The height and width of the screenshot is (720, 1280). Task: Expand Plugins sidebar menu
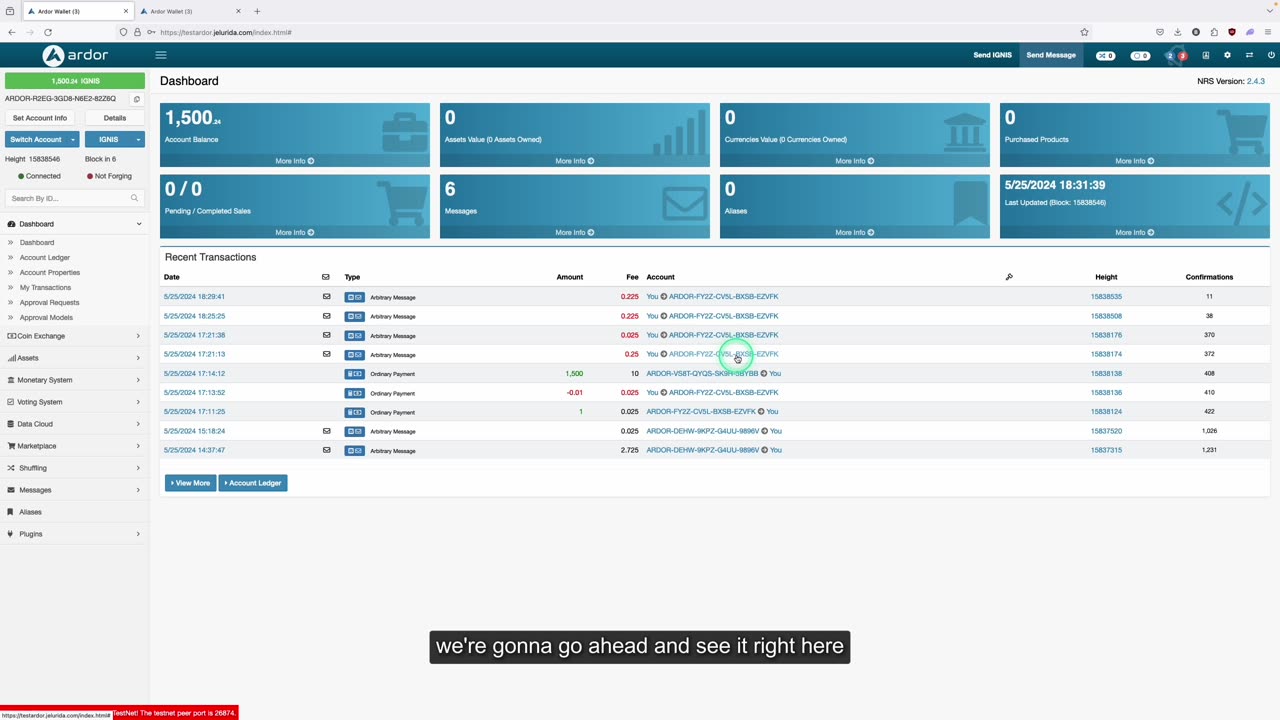point(75,534)
